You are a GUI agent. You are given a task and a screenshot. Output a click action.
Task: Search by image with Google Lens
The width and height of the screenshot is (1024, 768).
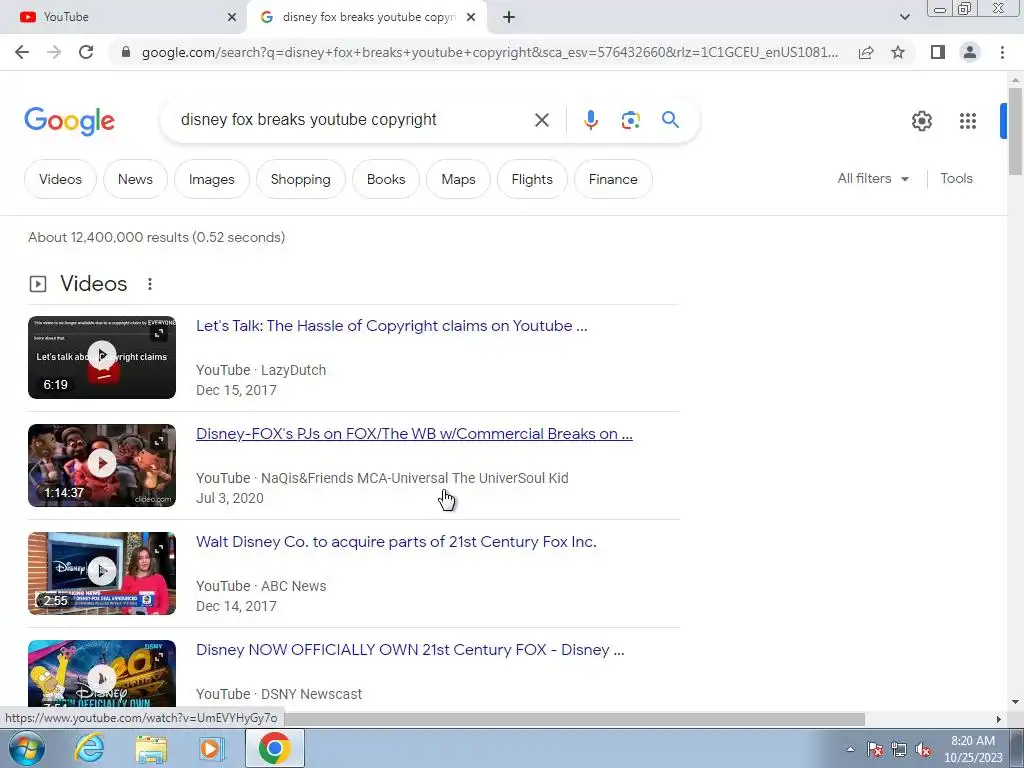point(630,120)
